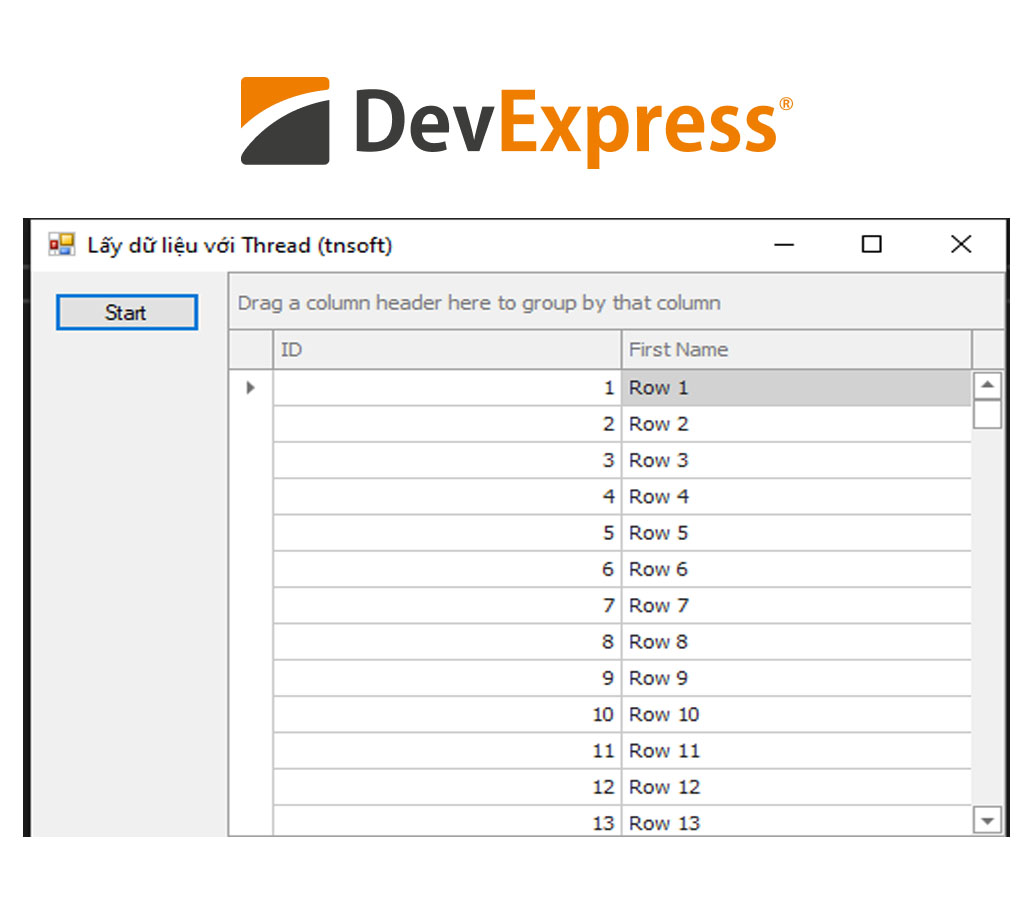Select the cell "Row 3"
The height and width of the screenshot is (900, 1030).
tap(796, 460)
